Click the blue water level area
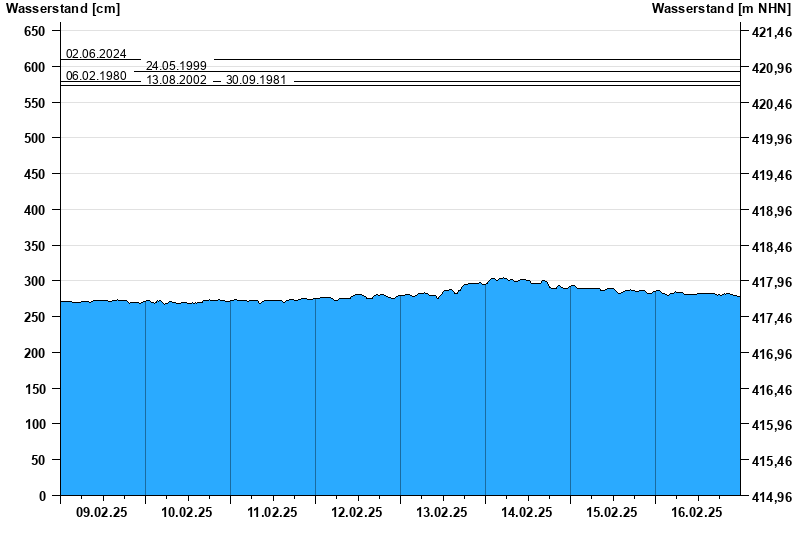Screen dimensions: 800x550 point(400,400)
